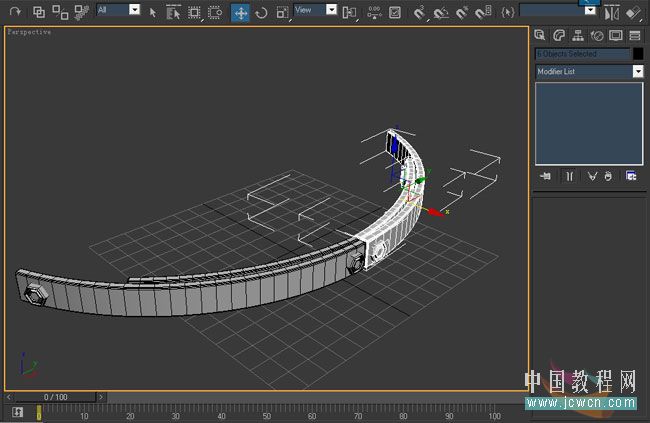The image size is (650, 423).
Task: Click the Align tool icon
Action: click(633, 13)
